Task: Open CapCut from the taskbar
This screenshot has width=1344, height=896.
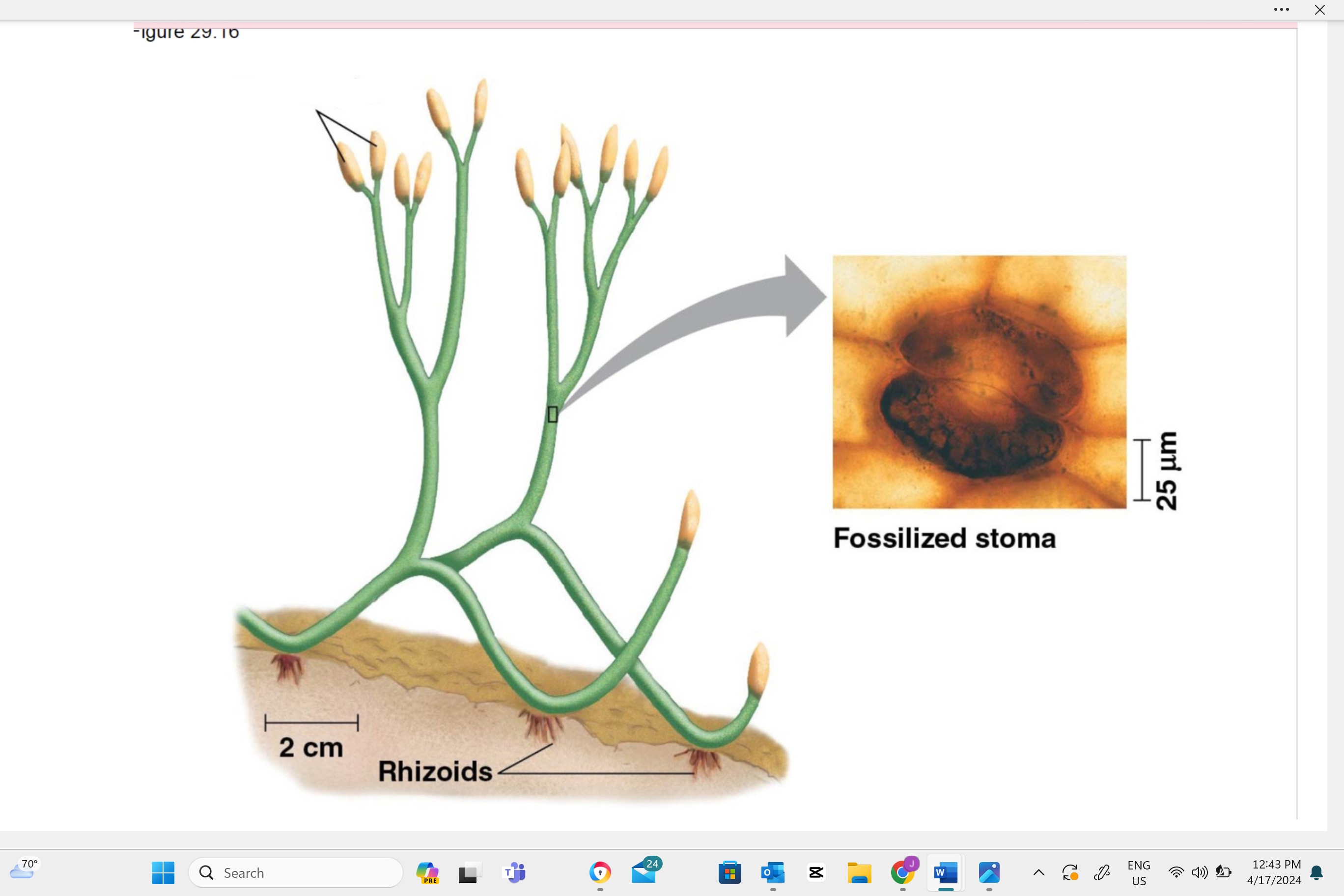Action: coord(816,872)
